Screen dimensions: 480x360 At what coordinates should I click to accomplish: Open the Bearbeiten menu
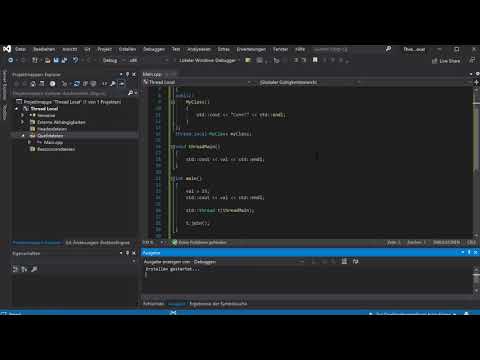point(44,49)
